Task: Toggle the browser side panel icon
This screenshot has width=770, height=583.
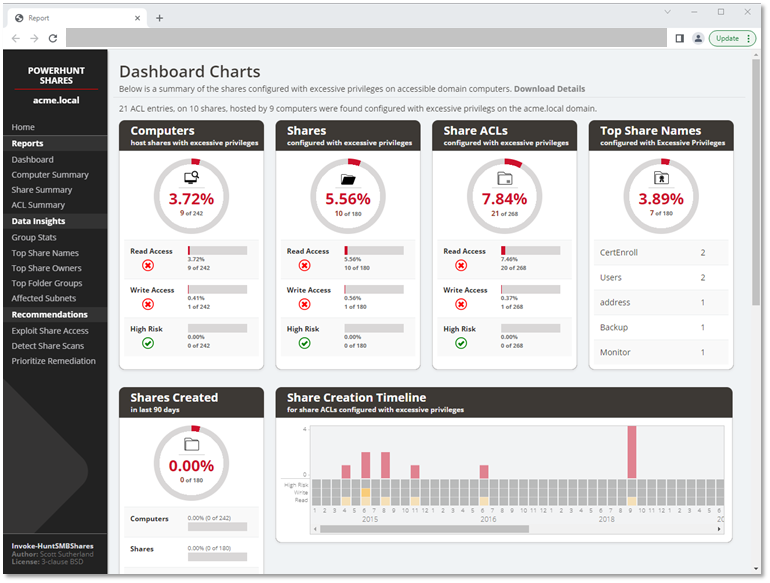Action: 679,38
